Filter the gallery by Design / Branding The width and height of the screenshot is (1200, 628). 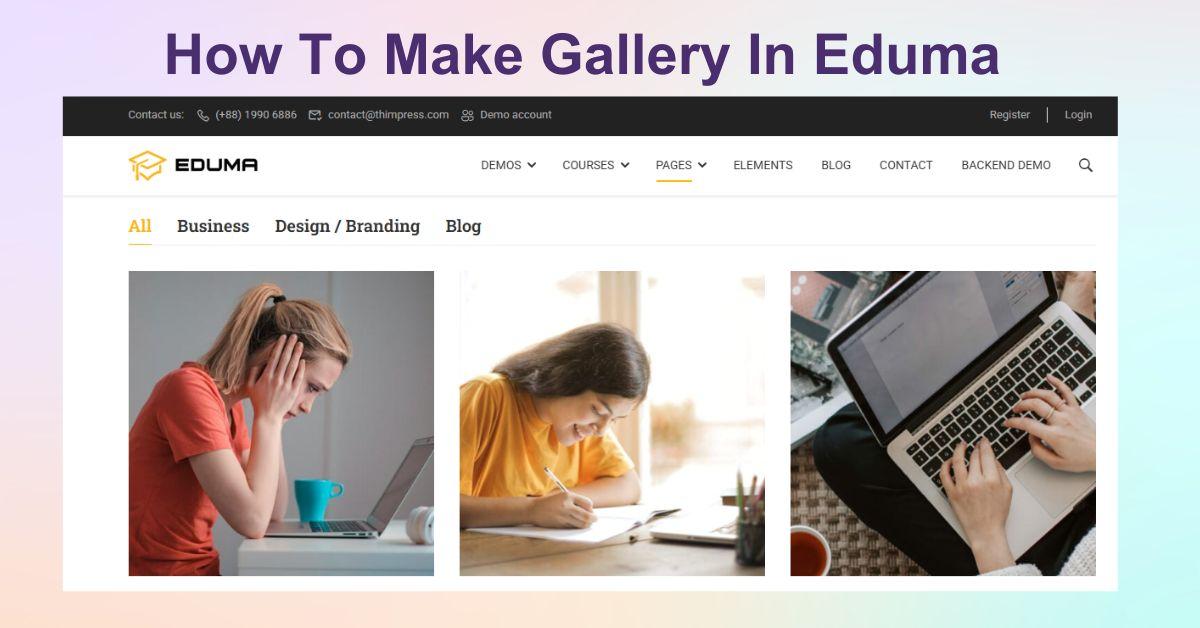click(x=347, y=226)
